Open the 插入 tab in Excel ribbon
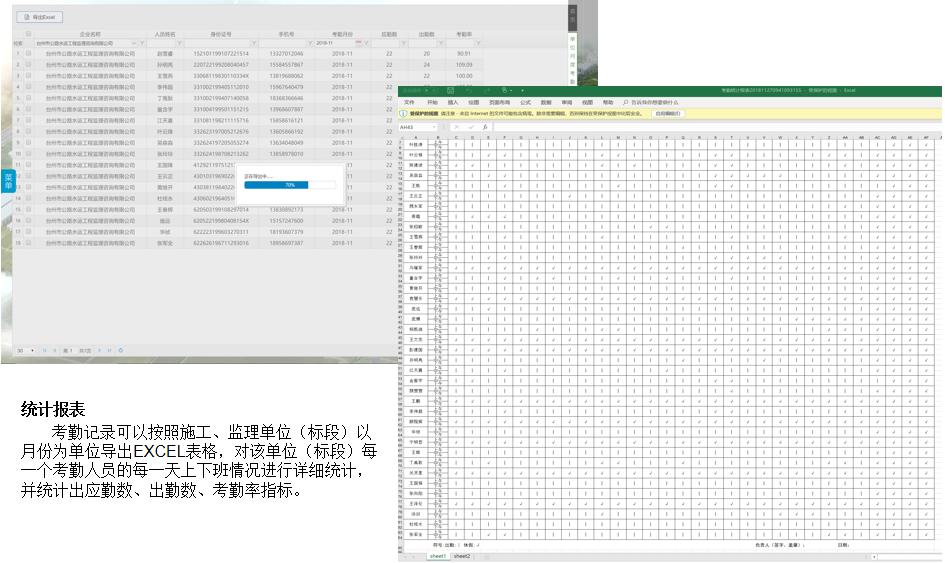 click(453, 102)
